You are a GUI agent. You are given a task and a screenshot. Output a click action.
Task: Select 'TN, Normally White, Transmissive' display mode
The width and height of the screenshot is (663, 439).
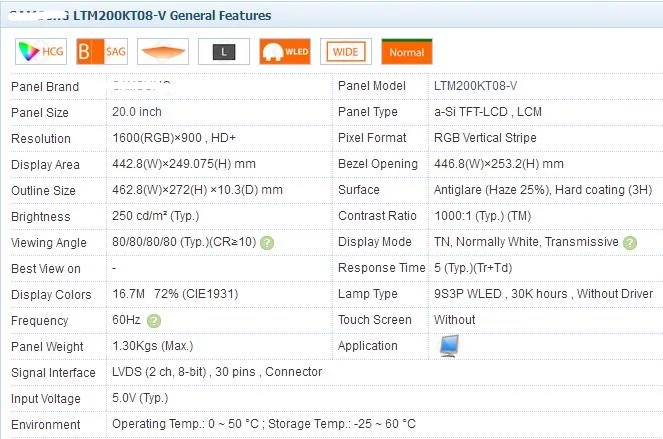pyautogui.click(x=526, y=242)
